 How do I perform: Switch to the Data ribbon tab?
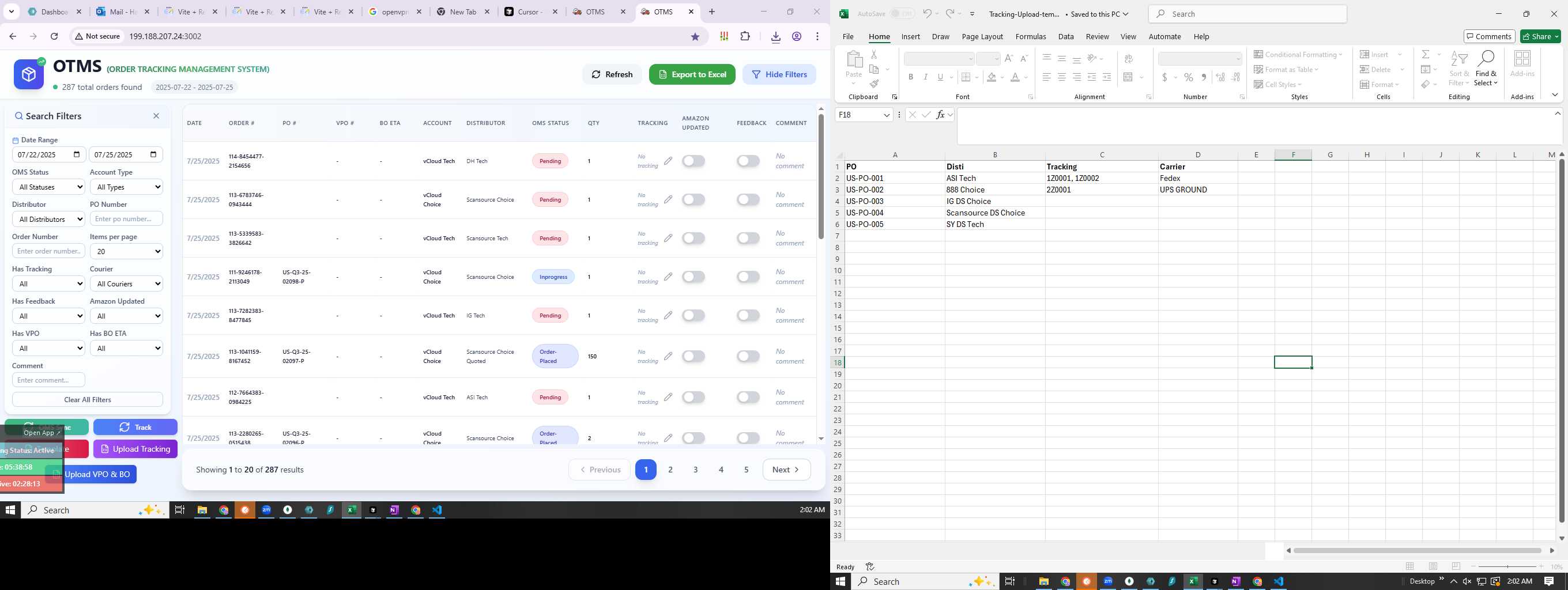pos(1065,36)
